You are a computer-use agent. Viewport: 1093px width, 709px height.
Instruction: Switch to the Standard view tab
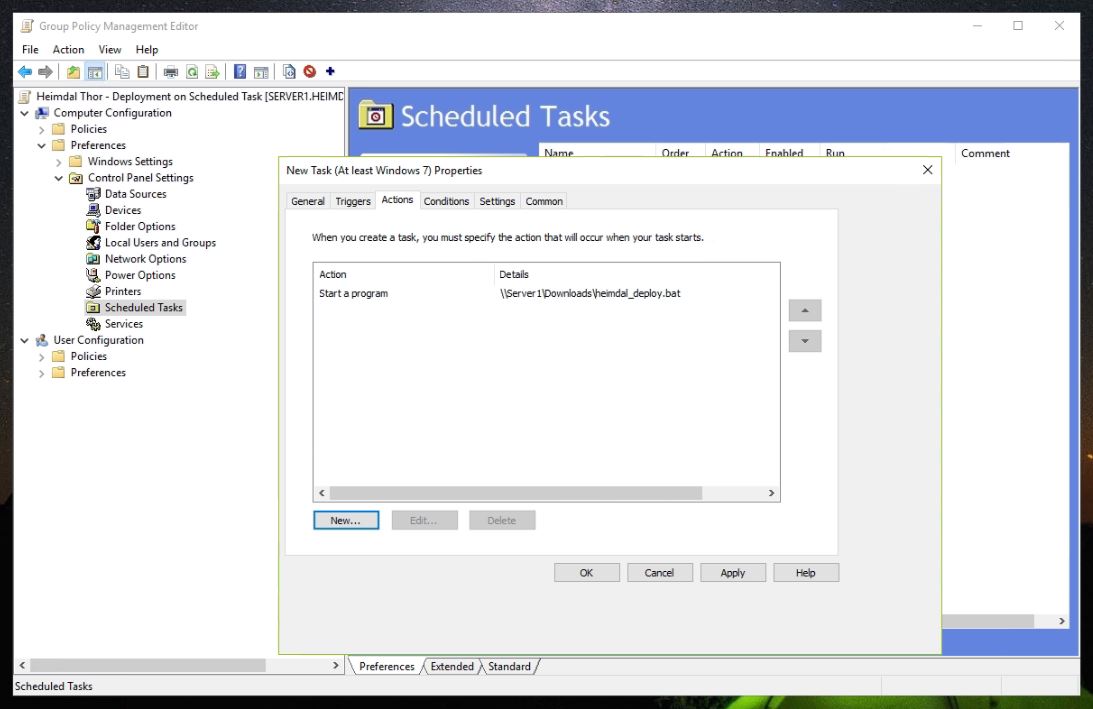(510, 666)
